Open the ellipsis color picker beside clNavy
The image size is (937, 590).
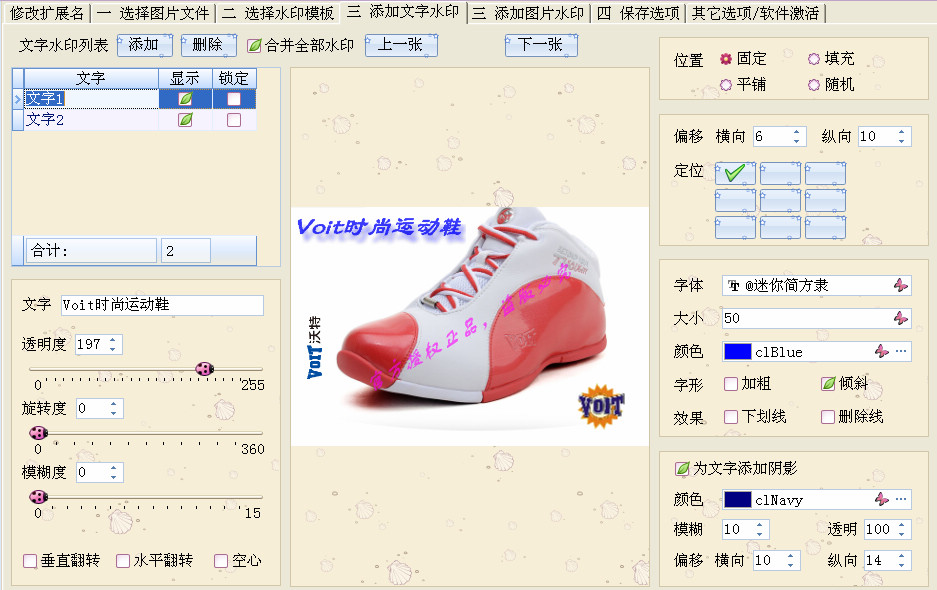pos(901,499)
